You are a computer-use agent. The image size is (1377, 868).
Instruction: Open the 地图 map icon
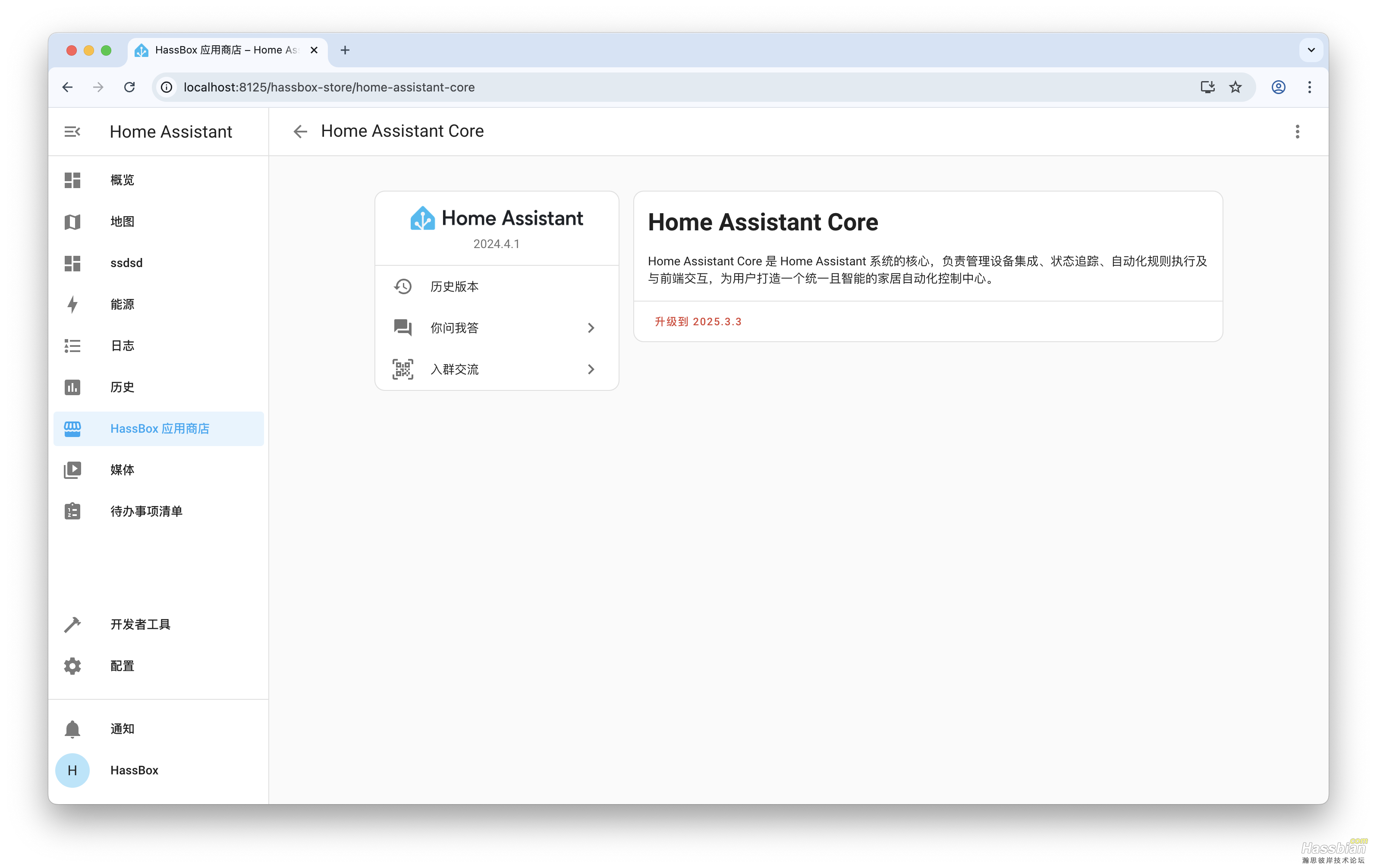tap(72, 221)
